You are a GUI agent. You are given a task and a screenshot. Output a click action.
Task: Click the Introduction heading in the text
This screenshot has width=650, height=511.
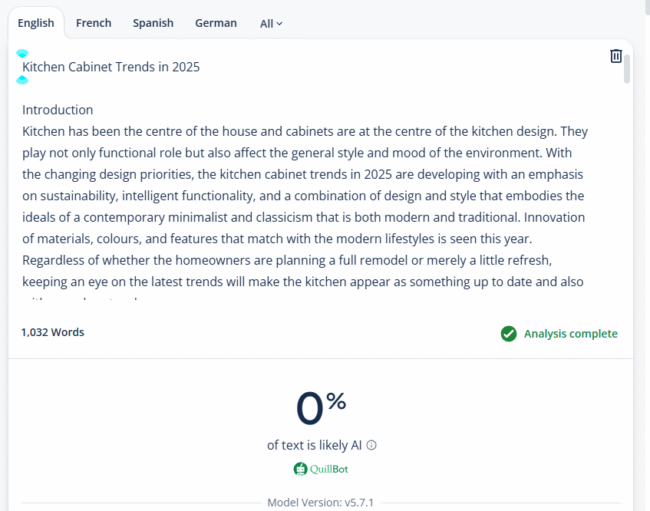coord(58,110)
